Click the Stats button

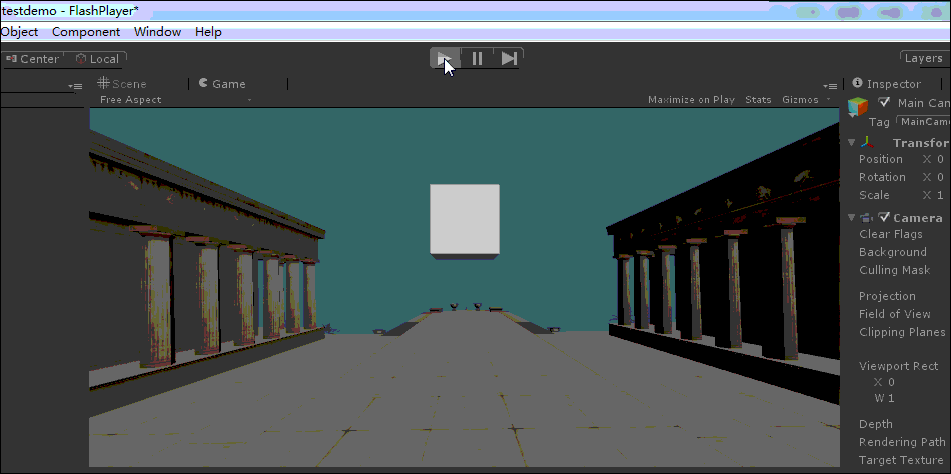(x=758, y=100)
